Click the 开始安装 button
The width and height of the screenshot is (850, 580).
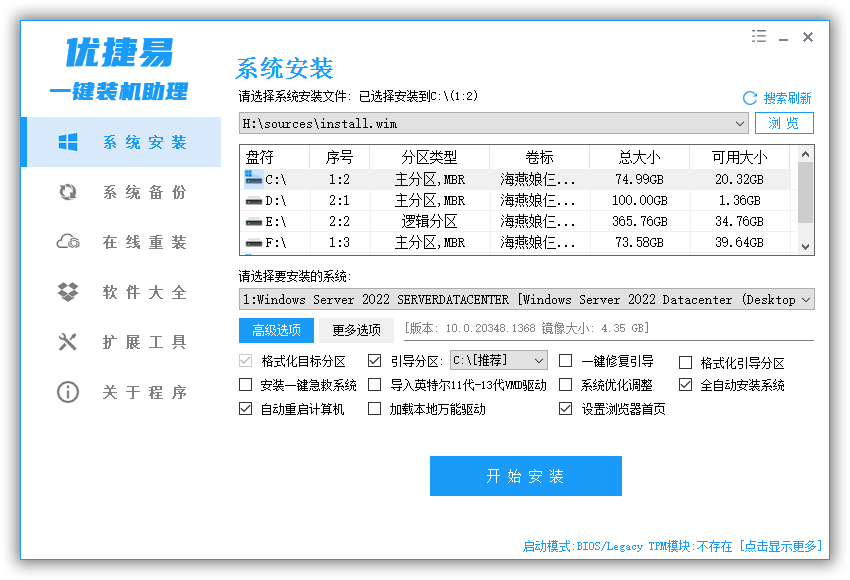click(526, 476)
